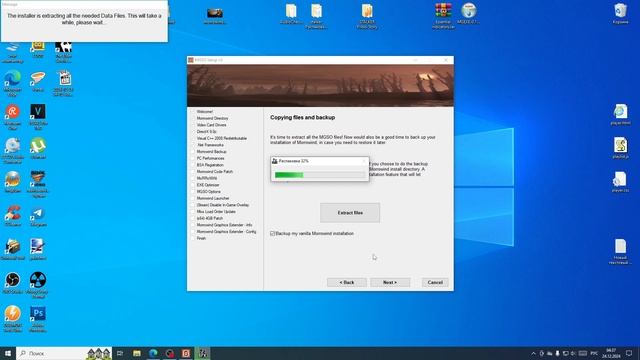This screenshot has width=640, height=360.
Task: Select the Mlox Load Order Update step
Action: 216,211
